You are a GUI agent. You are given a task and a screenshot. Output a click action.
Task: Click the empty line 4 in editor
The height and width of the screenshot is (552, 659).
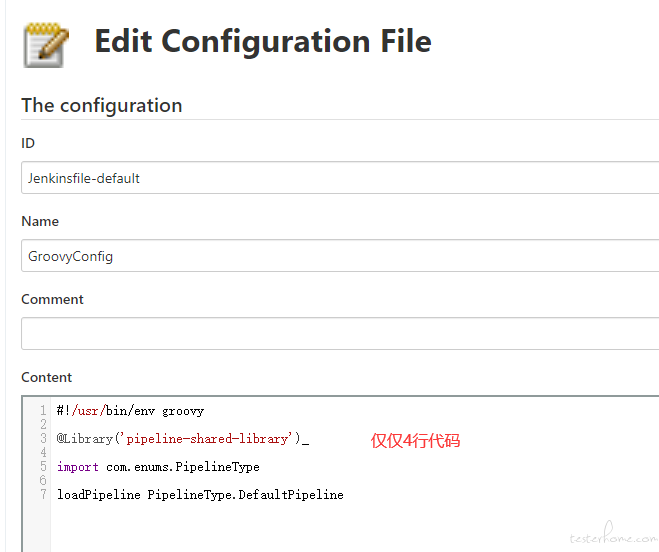tap(353, 453)
